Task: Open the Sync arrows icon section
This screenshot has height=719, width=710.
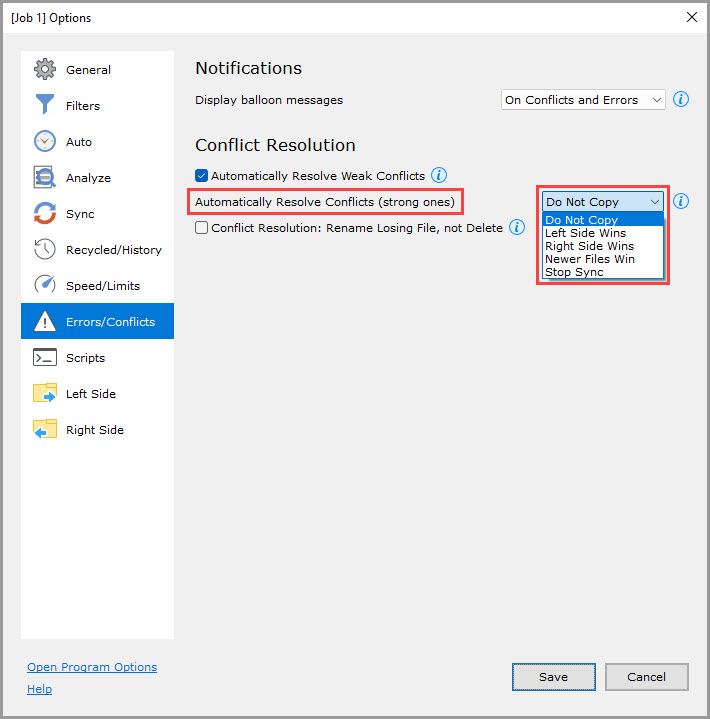Action: pyautogui.click(x=45, y=214)
